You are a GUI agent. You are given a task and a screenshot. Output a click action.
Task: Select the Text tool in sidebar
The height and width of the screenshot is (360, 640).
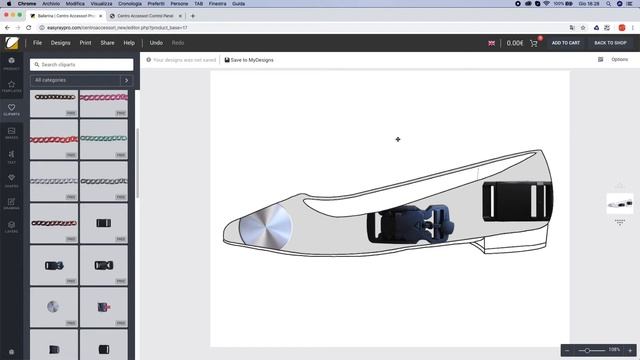click(x=11, y=156)
